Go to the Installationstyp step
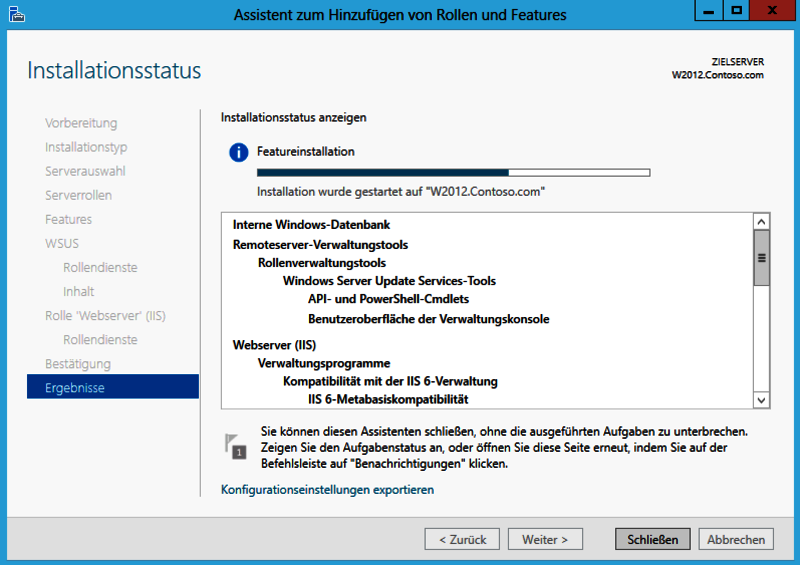This screenshot has height=565, width=800. 86,147
